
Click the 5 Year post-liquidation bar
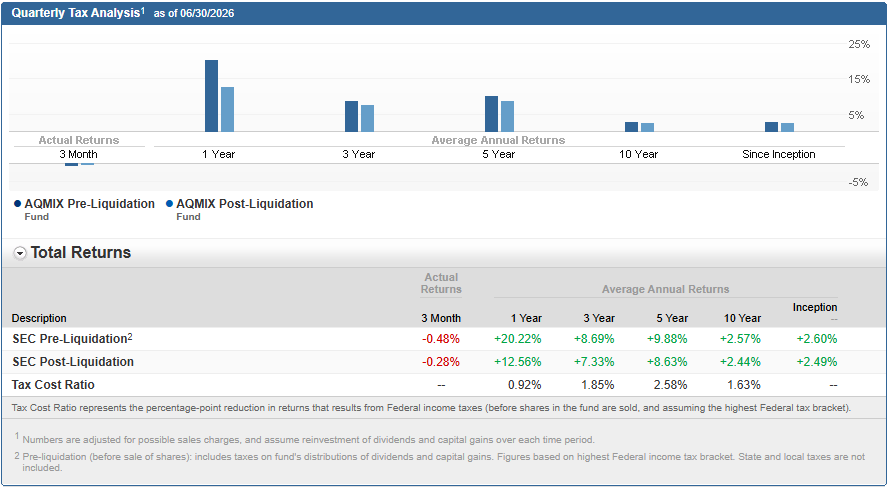coord(507,116)
